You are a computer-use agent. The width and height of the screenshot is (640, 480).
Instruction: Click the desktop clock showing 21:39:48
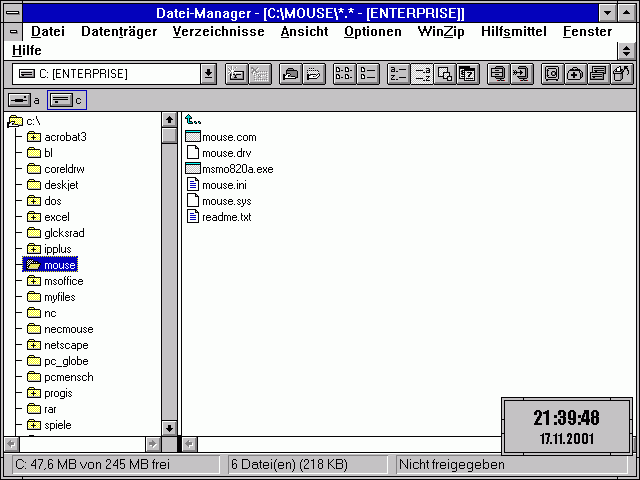coord(566,426)
